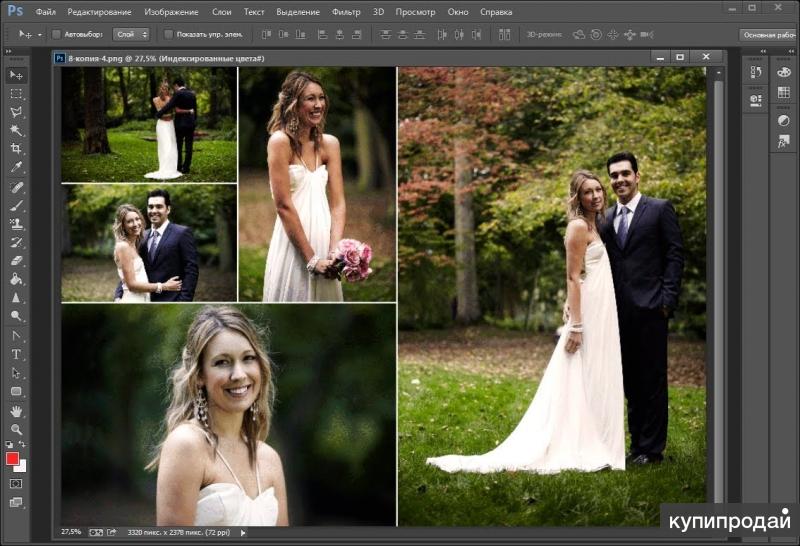Open the Styles fx panel icon
Screen dimensions: 800x546
tap(784, 141)
